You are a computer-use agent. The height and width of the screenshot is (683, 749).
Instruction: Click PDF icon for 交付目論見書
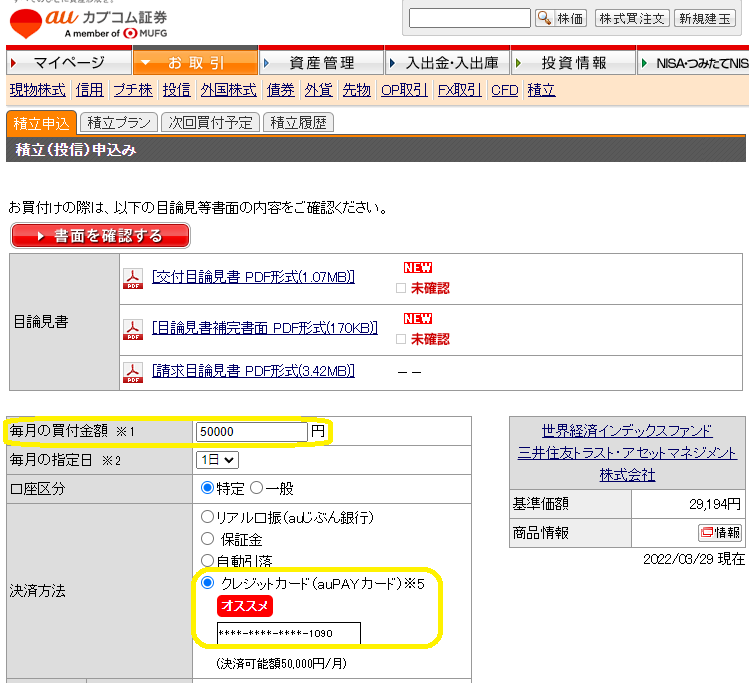pyautogui.click(x=133, y=278)
